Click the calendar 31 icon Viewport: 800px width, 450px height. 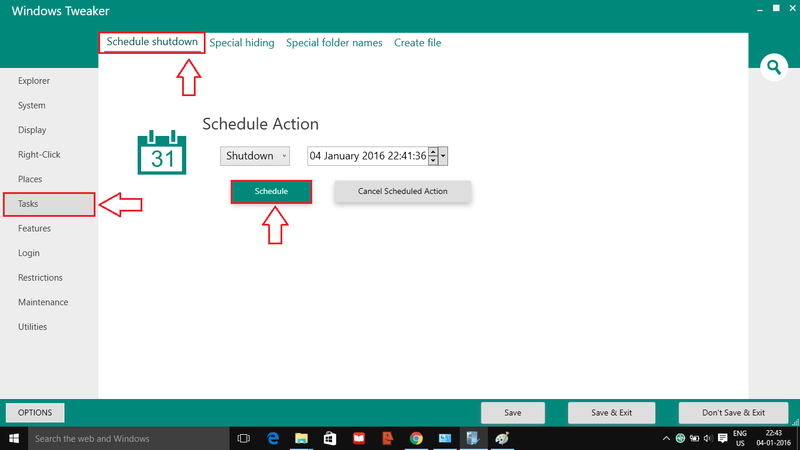coord(162,152)
